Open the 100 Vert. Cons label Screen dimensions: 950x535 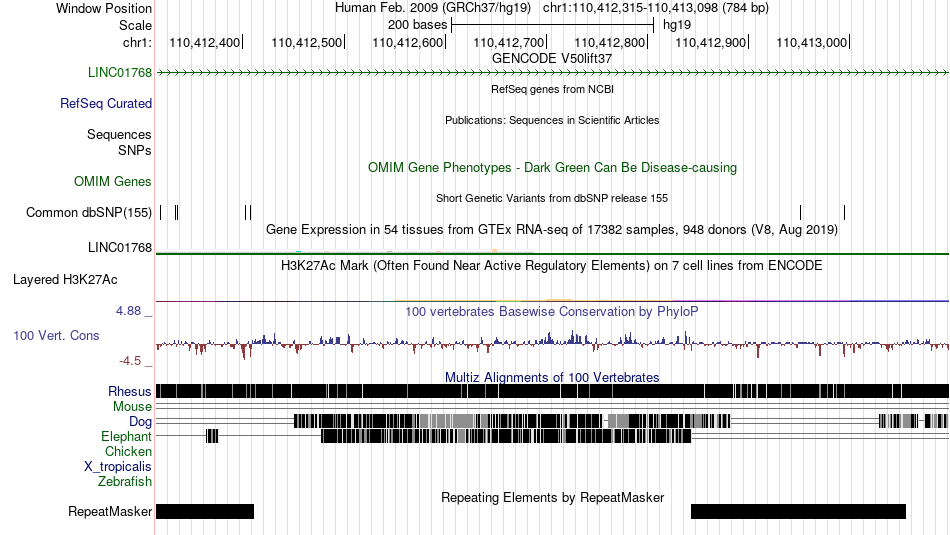56,336
